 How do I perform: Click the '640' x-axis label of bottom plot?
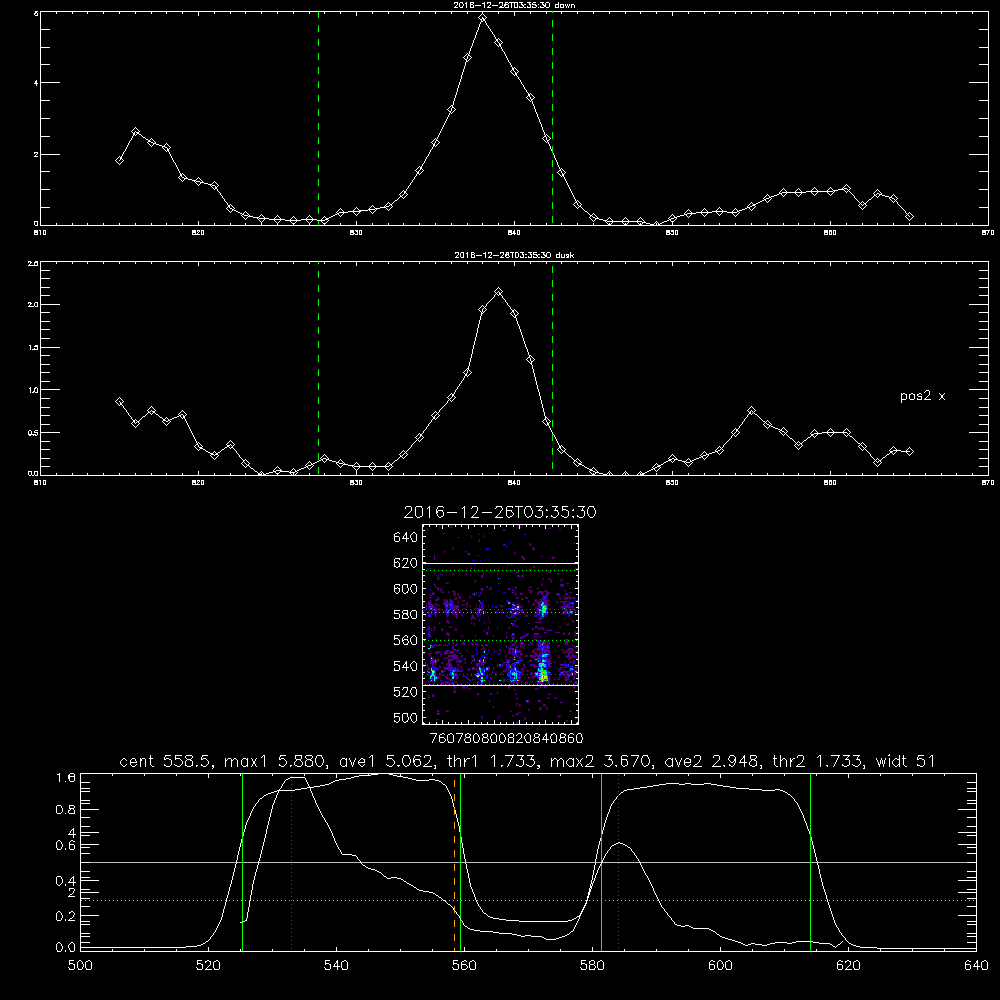(x=976, y=966)
